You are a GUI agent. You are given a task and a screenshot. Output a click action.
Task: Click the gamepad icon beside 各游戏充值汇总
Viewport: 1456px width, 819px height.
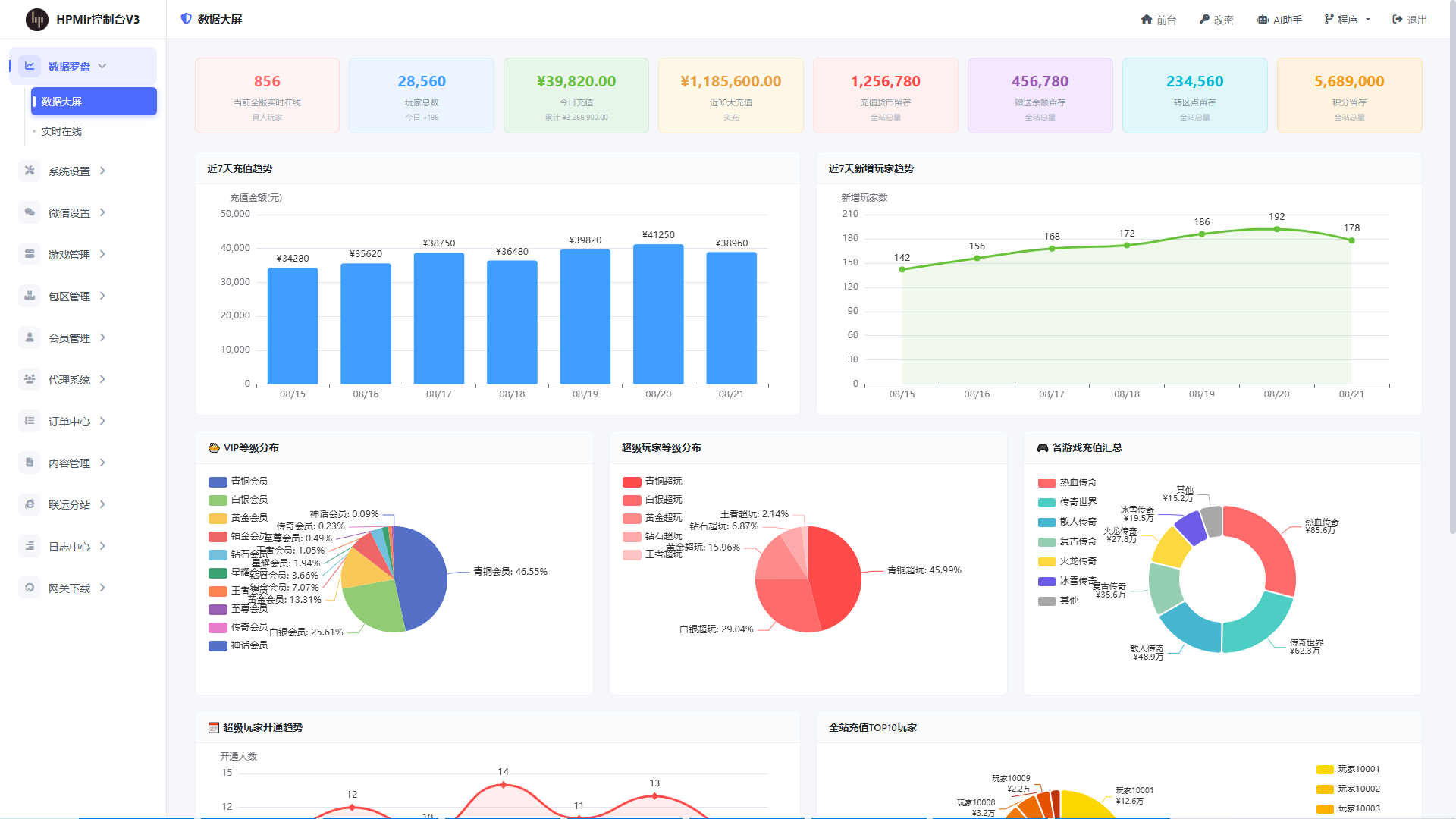[1043, 448]
